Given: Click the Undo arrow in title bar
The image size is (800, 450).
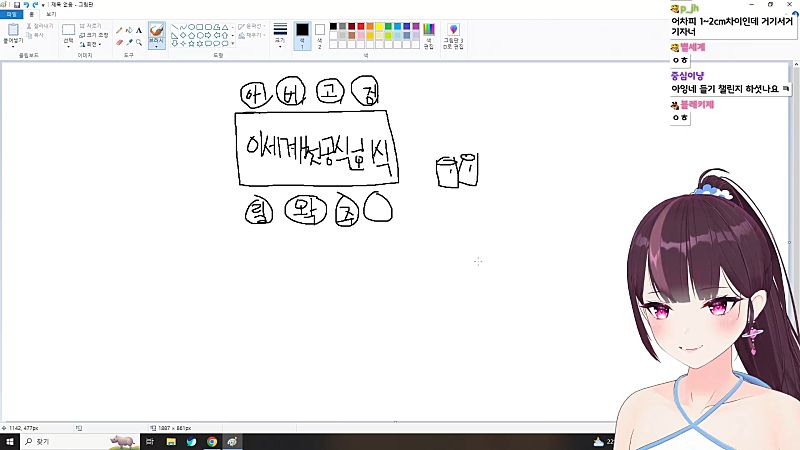Looking at the screenshot, I should [26, 5].
